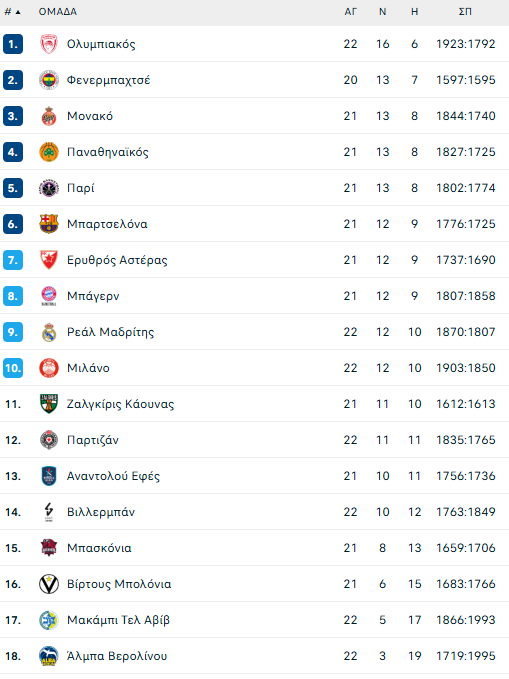Select the Real Madrid crest icon
Viewport: 509px width, 679px height.
coord(49,332)
